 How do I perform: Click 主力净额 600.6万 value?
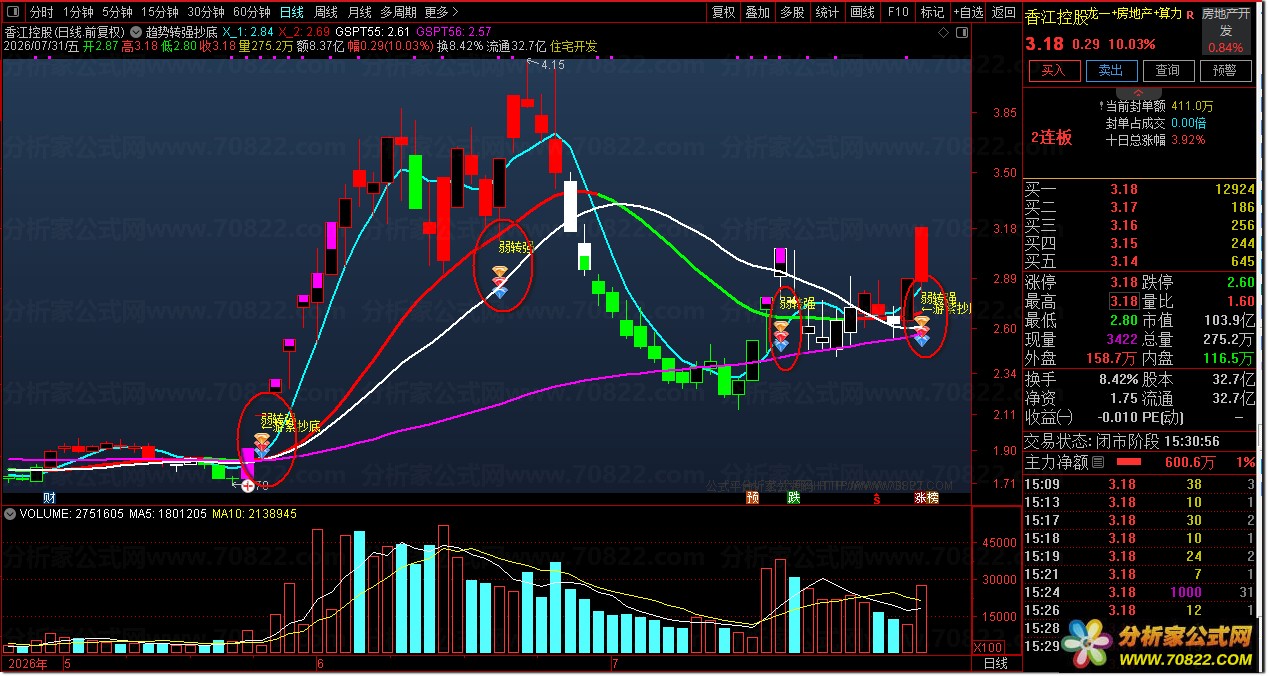pos(1188,462)
